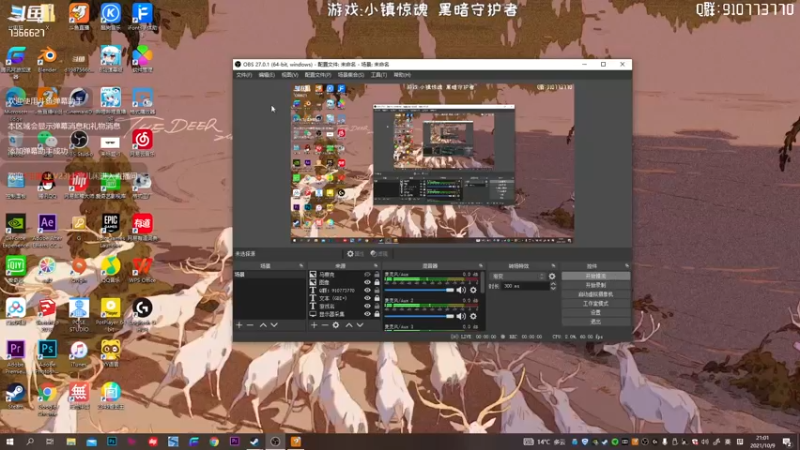Toggle lock on 图像 source

377,282
